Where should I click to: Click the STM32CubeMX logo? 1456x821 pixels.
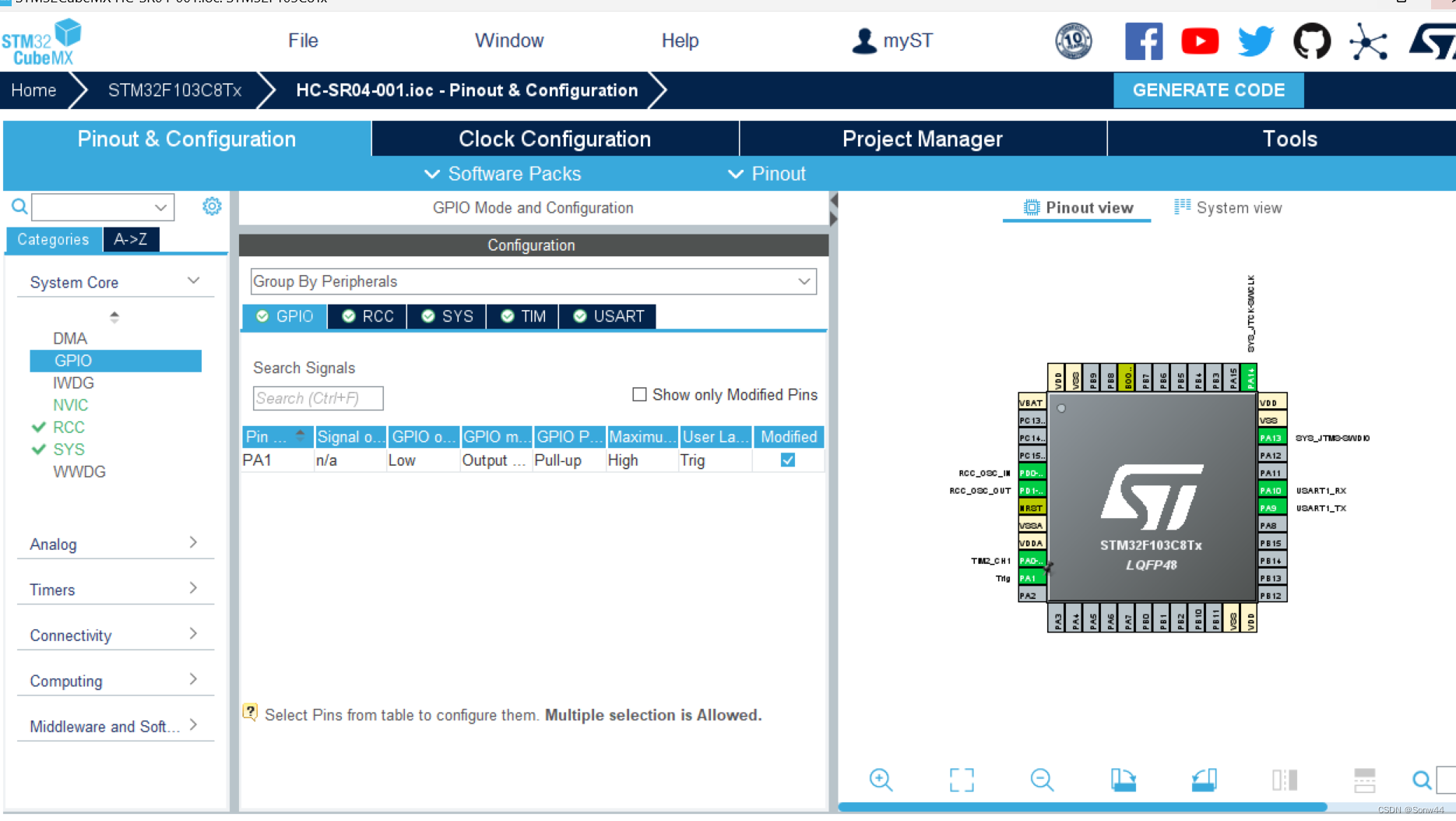(41, 42)
